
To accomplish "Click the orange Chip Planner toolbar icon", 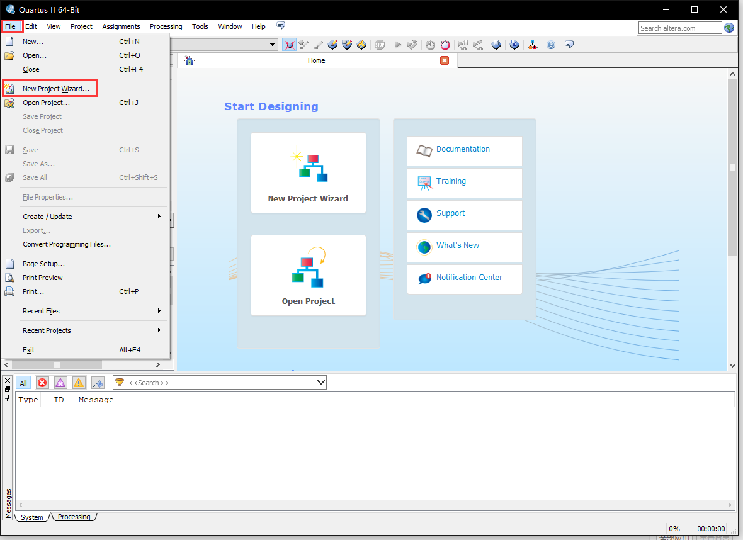I will (362, 45).
